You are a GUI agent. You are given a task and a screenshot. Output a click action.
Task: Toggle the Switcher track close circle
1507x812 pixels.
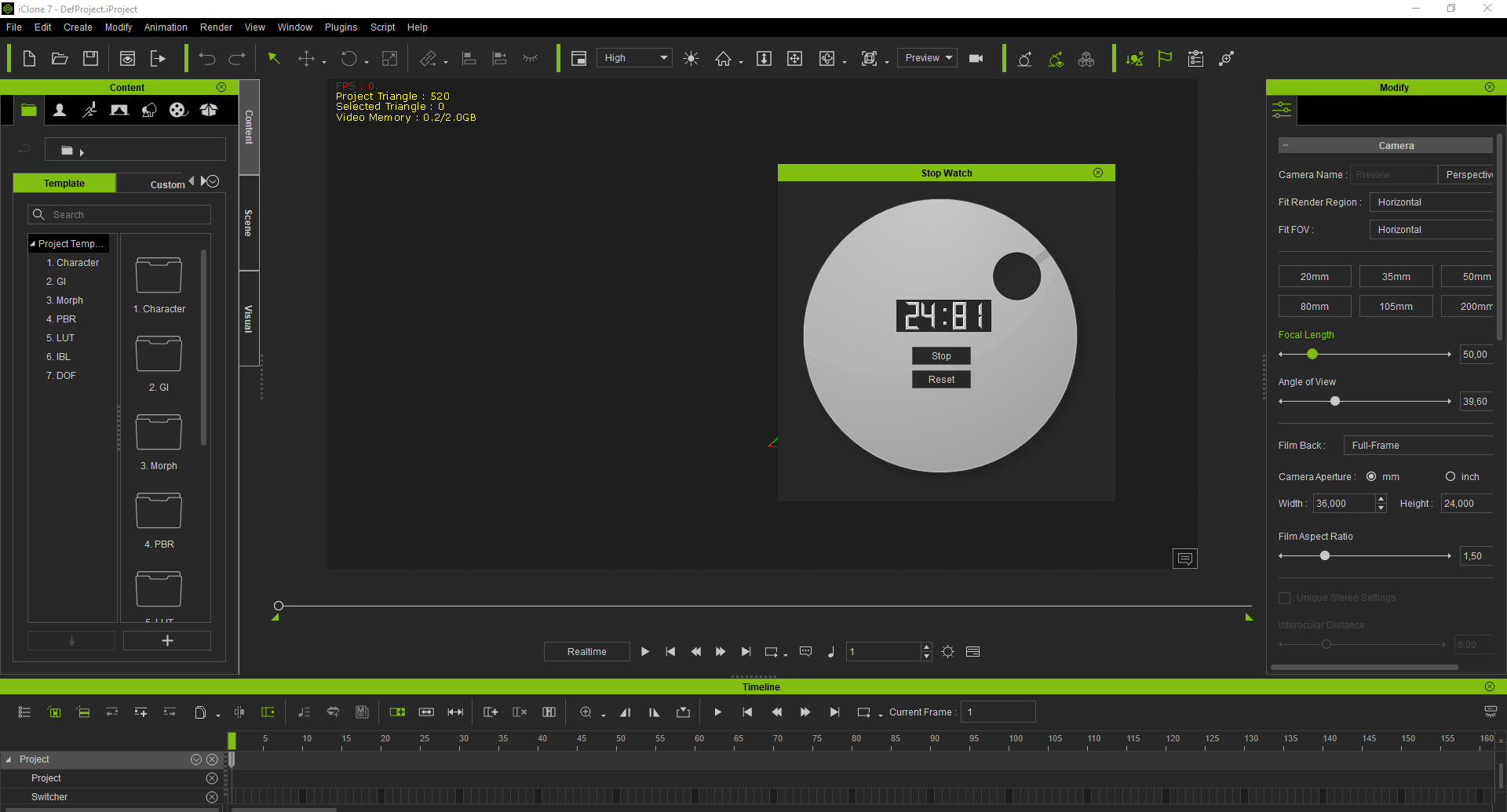(211, 797)
